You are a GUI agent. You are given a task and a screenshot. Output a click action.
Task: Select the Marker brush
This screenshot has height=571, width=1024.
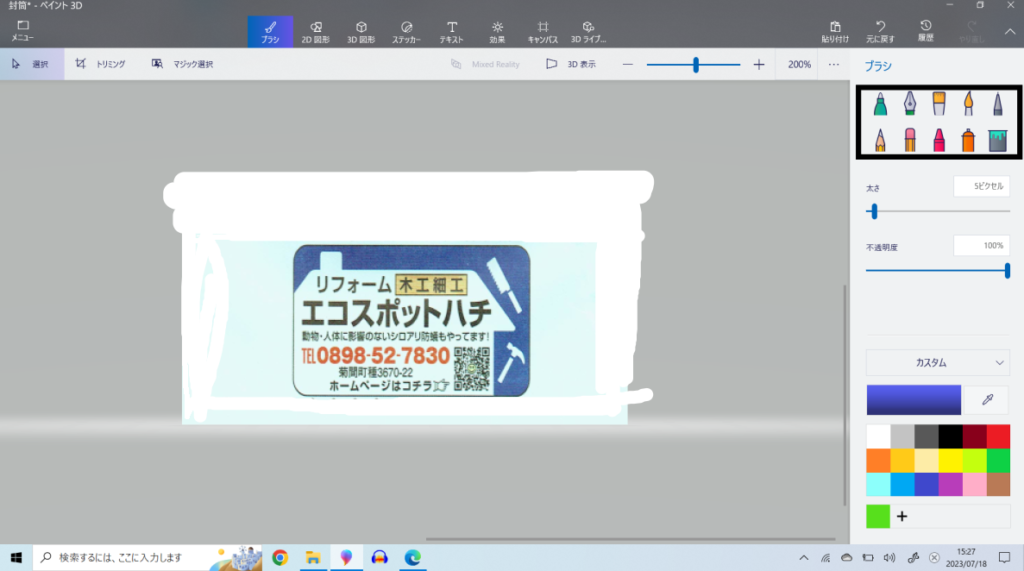tap(880, 104)
